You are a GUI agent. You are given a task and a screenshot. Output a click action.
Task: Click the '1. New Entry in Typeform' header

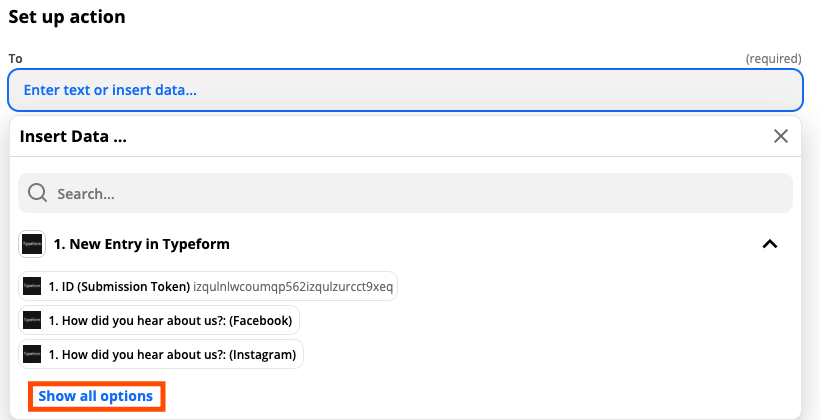(144, 244)
